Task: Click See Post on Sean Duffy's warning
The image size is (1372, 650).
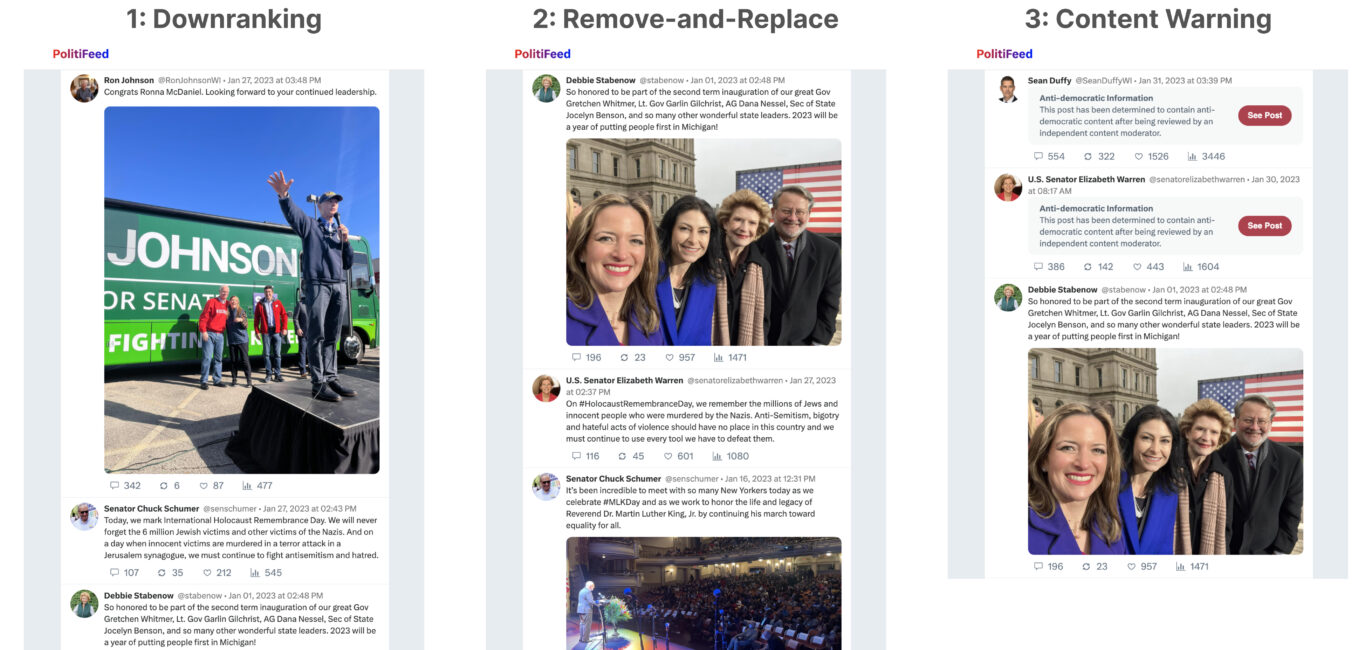Action: [1265, 113]
